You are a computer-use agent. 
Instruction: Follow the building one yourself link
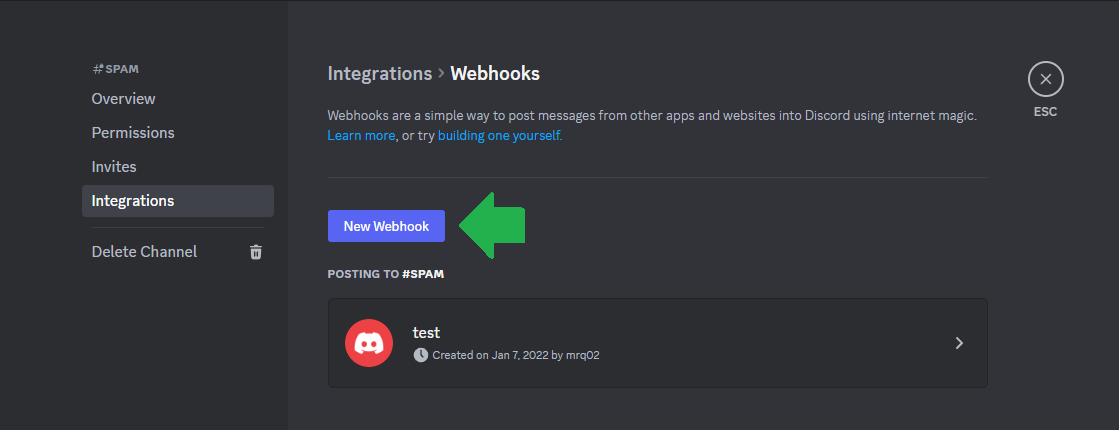[x=499, y=135]
